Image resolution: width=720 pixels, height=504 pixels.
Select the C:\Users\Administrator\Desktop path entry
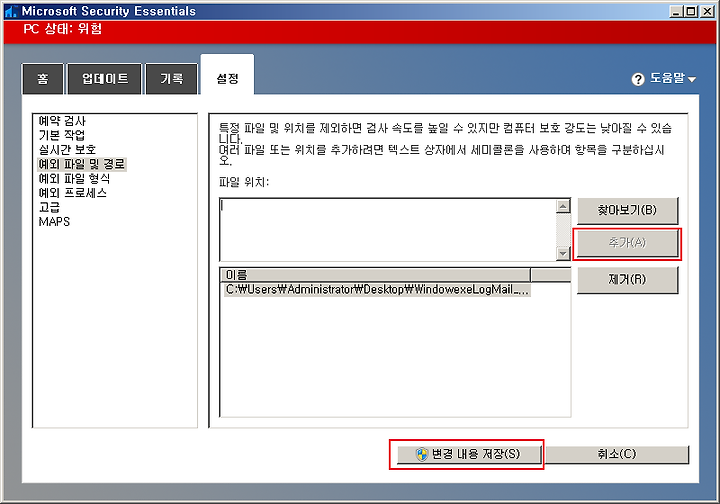(x=377, y=290)
